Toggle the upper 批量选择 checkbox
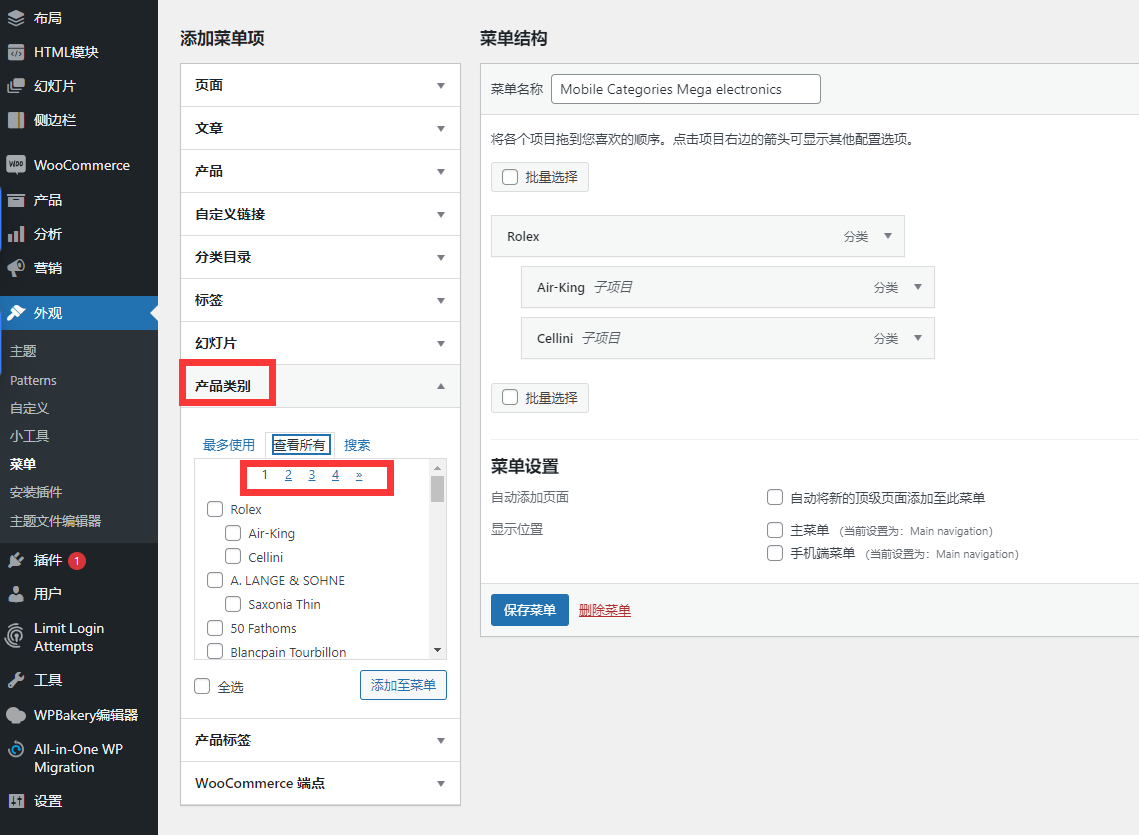Viewport: 1139px width, 835px height. (x=510, y=177)
